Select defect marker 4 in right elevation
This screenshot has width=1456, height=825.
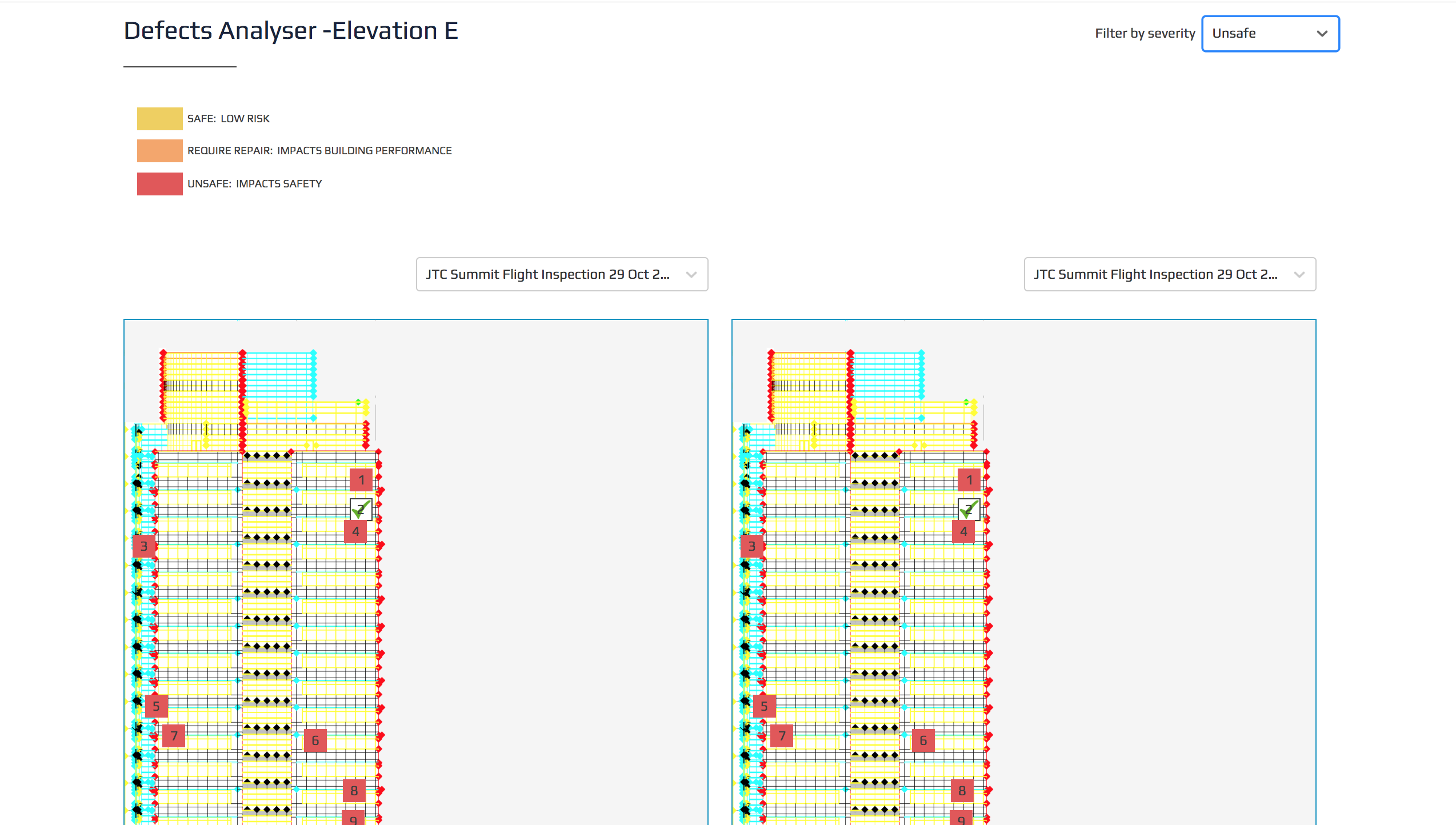[x=963, y=531]
